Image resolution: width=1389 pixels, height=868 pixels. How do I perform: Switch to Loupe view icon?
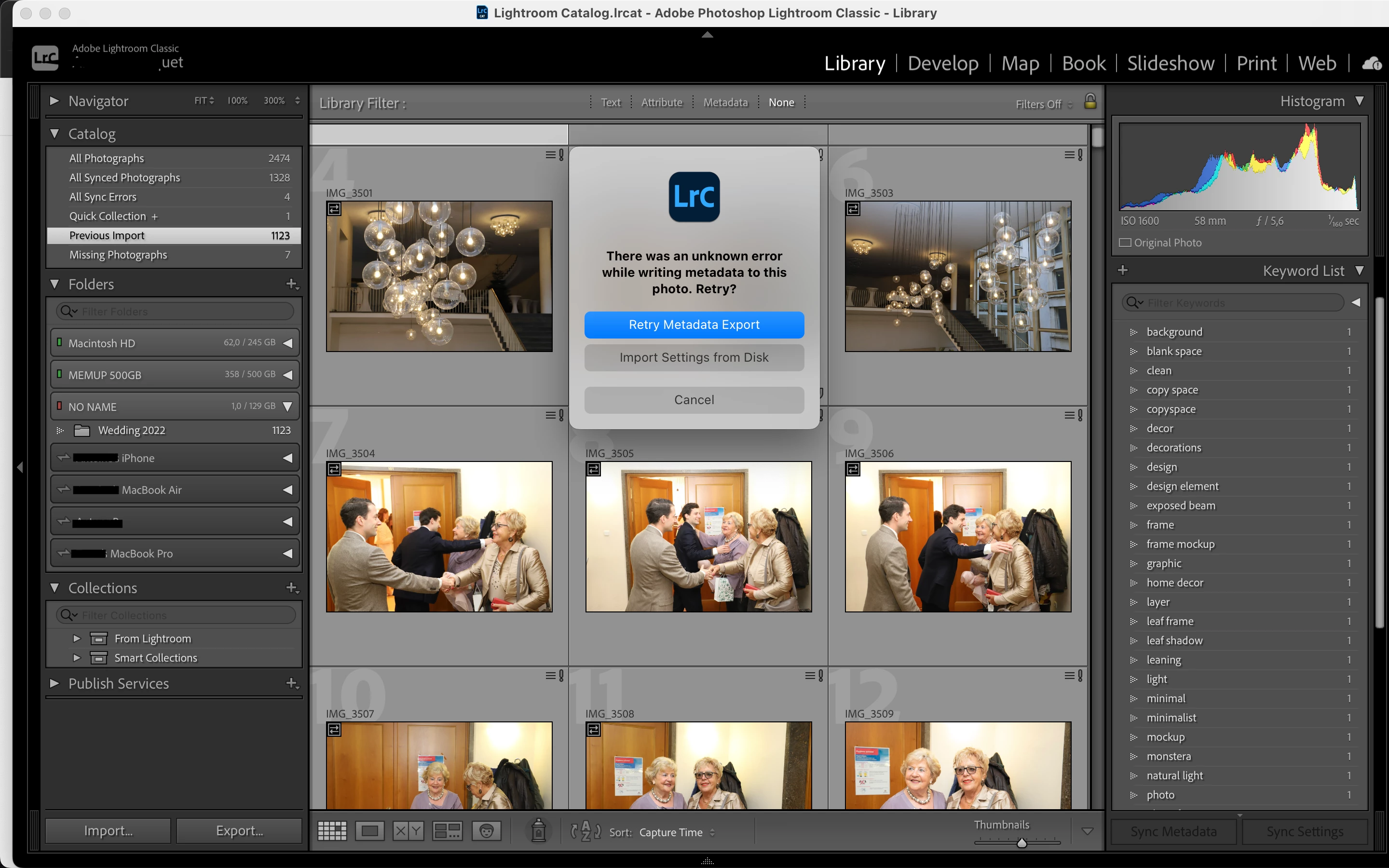pyautogui.click(x=369, y=831)
